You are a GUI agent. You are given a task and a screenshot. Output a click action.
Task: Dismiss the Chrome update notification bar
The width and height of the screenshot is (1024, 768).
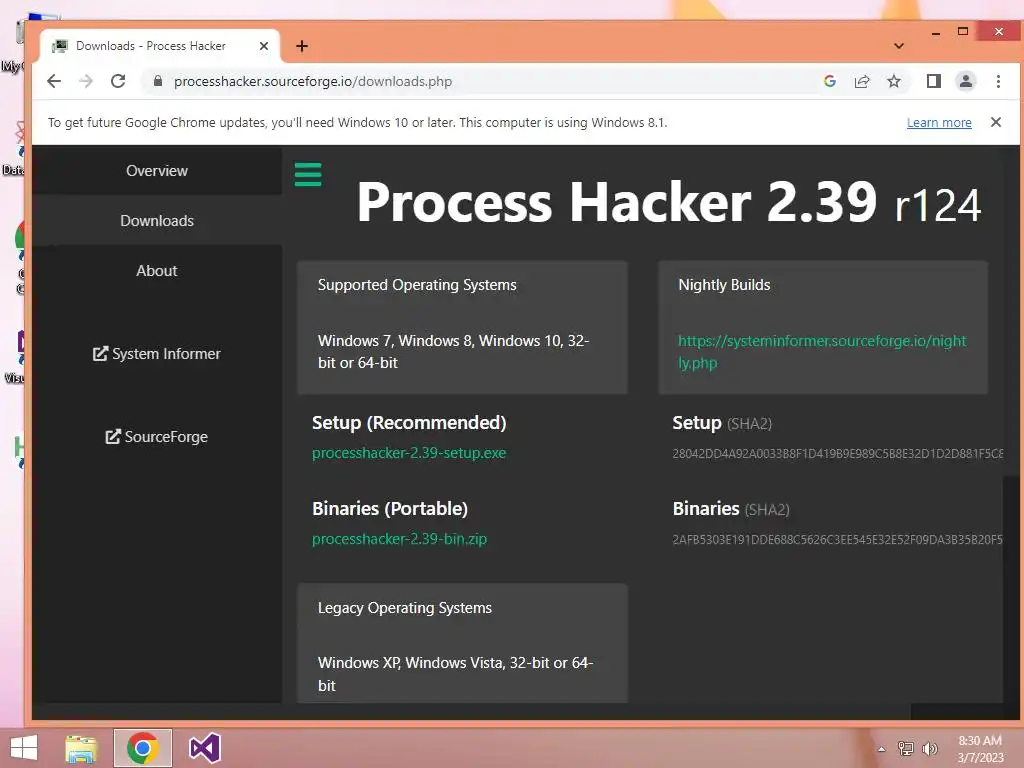tap(996, 122)
